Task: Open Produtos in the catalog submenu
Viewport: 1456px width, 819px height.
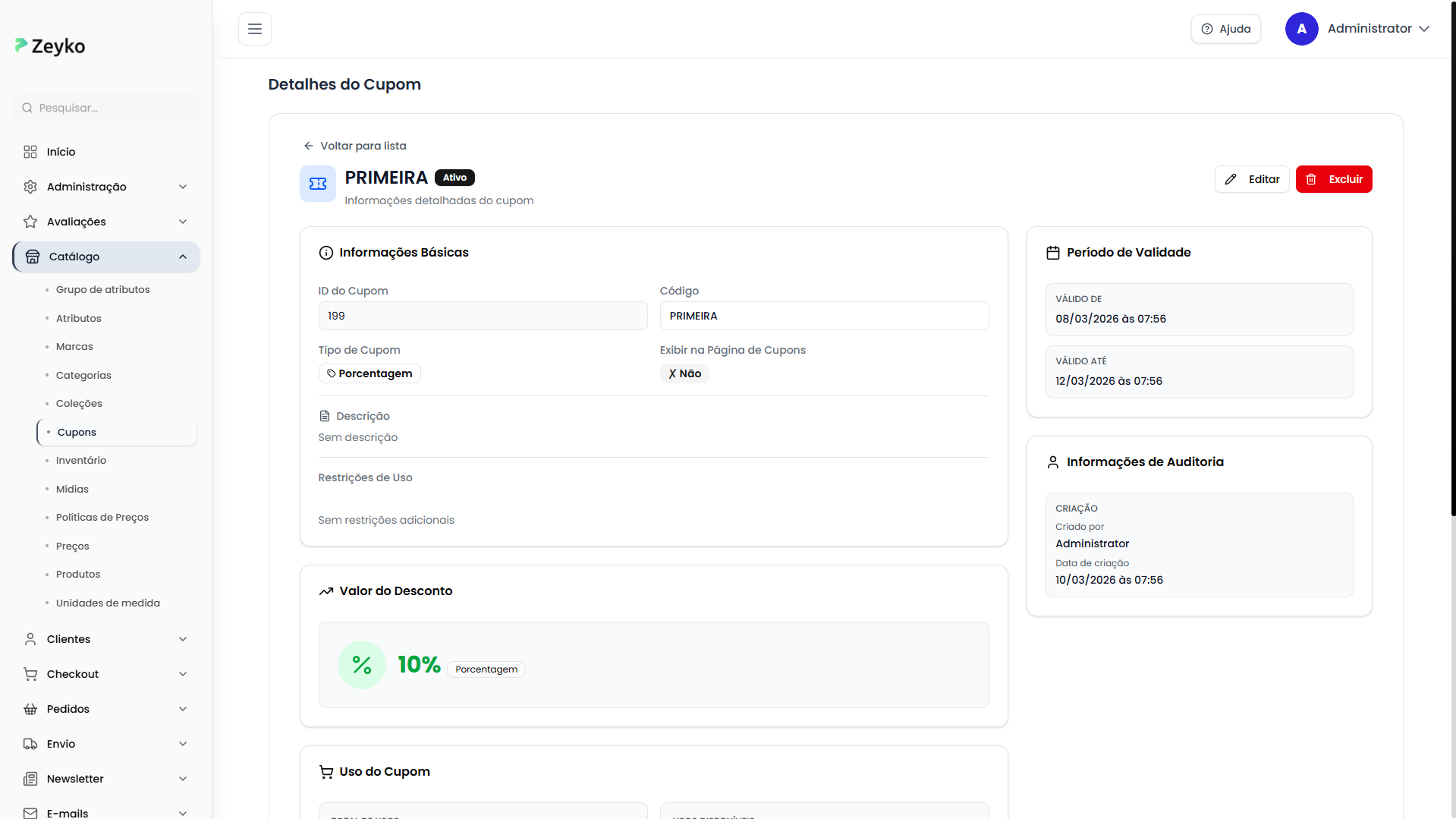Action: (78, 574)
